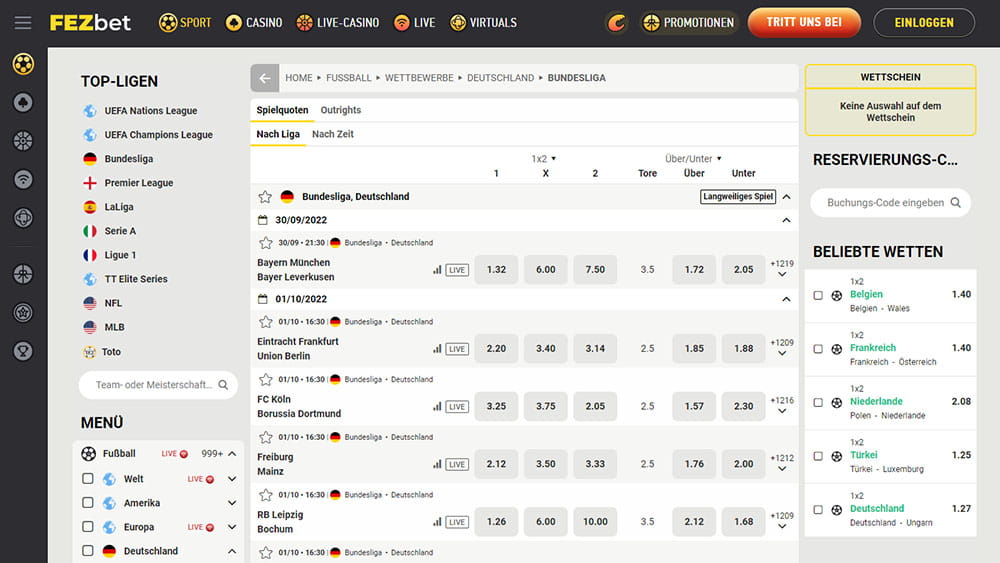Check the Deutschland popular bet checkbox
This screenshot has width=1000, height=563.
click(818, 509)
